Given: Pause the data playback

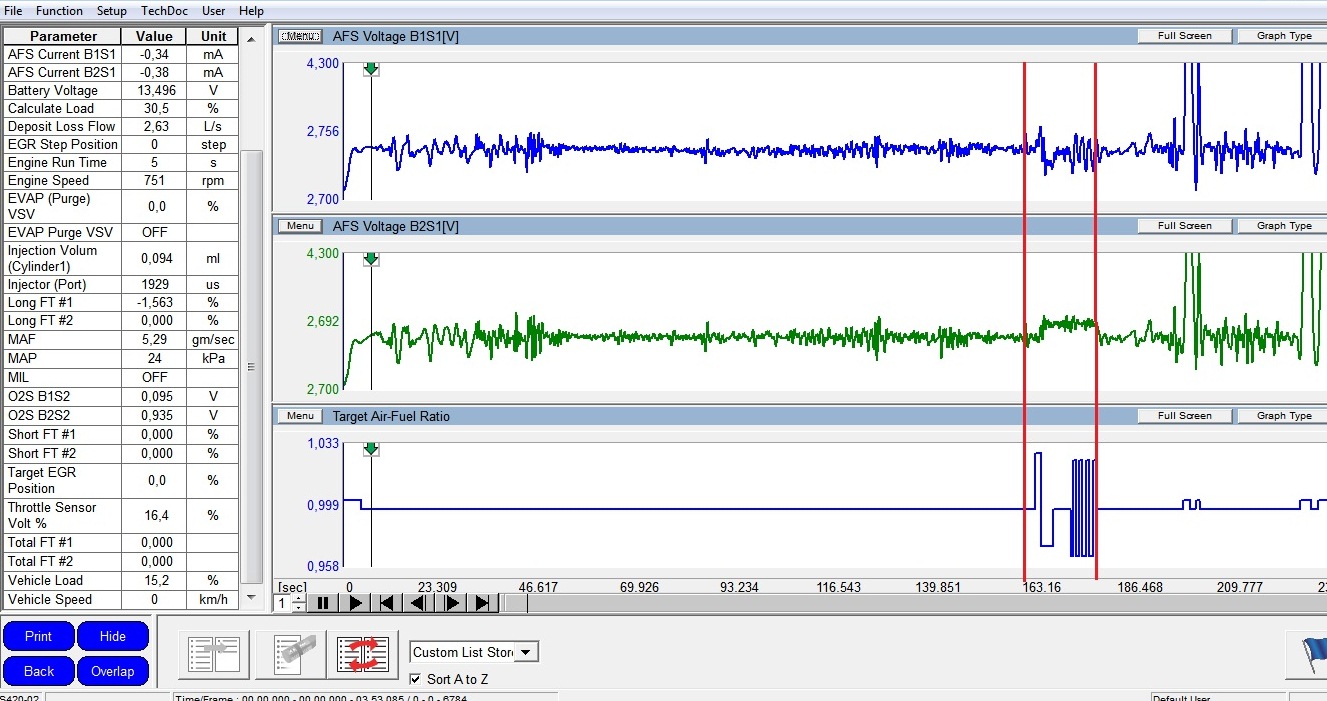Looking at the screenshot, I should (x=323, y=603).
